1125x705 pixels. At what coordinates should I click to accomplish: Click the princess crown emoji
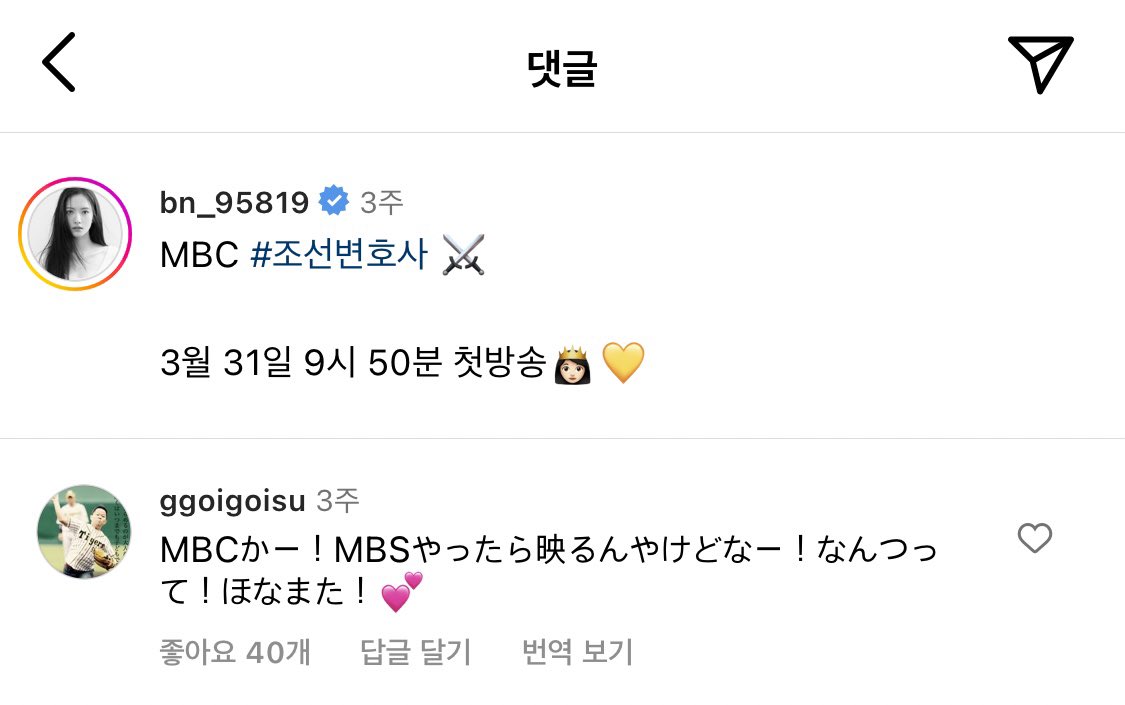click(573, 363)
